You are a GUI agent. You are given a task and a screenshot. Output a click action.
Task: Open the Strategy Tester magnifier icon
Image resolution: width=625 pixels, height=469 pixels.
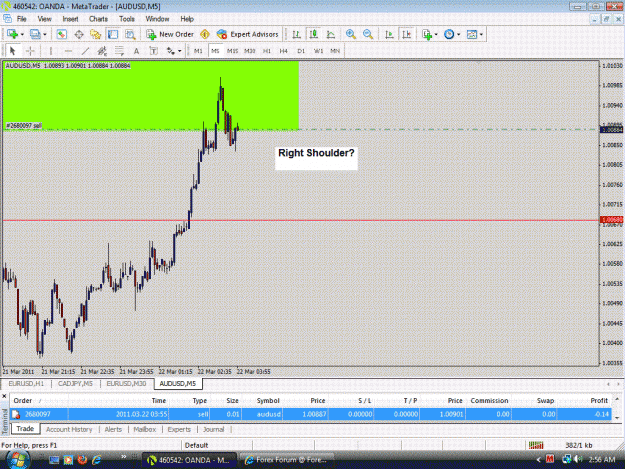(x=130, y=34)
